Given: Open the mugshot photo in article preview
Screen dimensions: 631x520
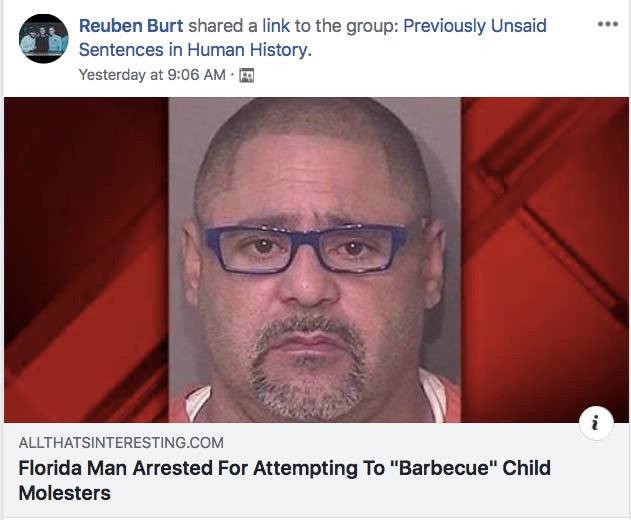Looking at the screenshot, I should [x=315, y=260].
